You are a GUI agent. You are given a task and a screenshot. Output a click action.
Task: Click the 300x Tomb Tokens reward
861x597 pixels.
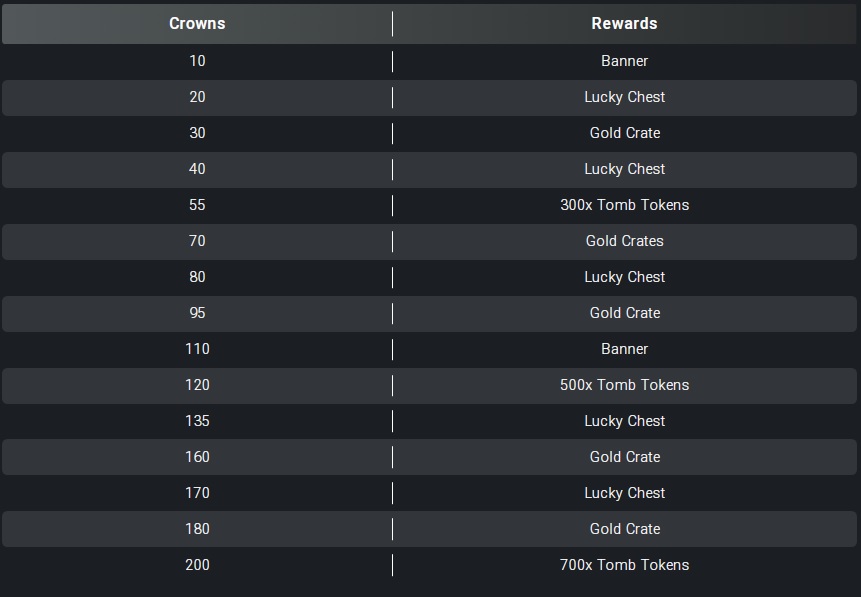(x=624, y=205)
